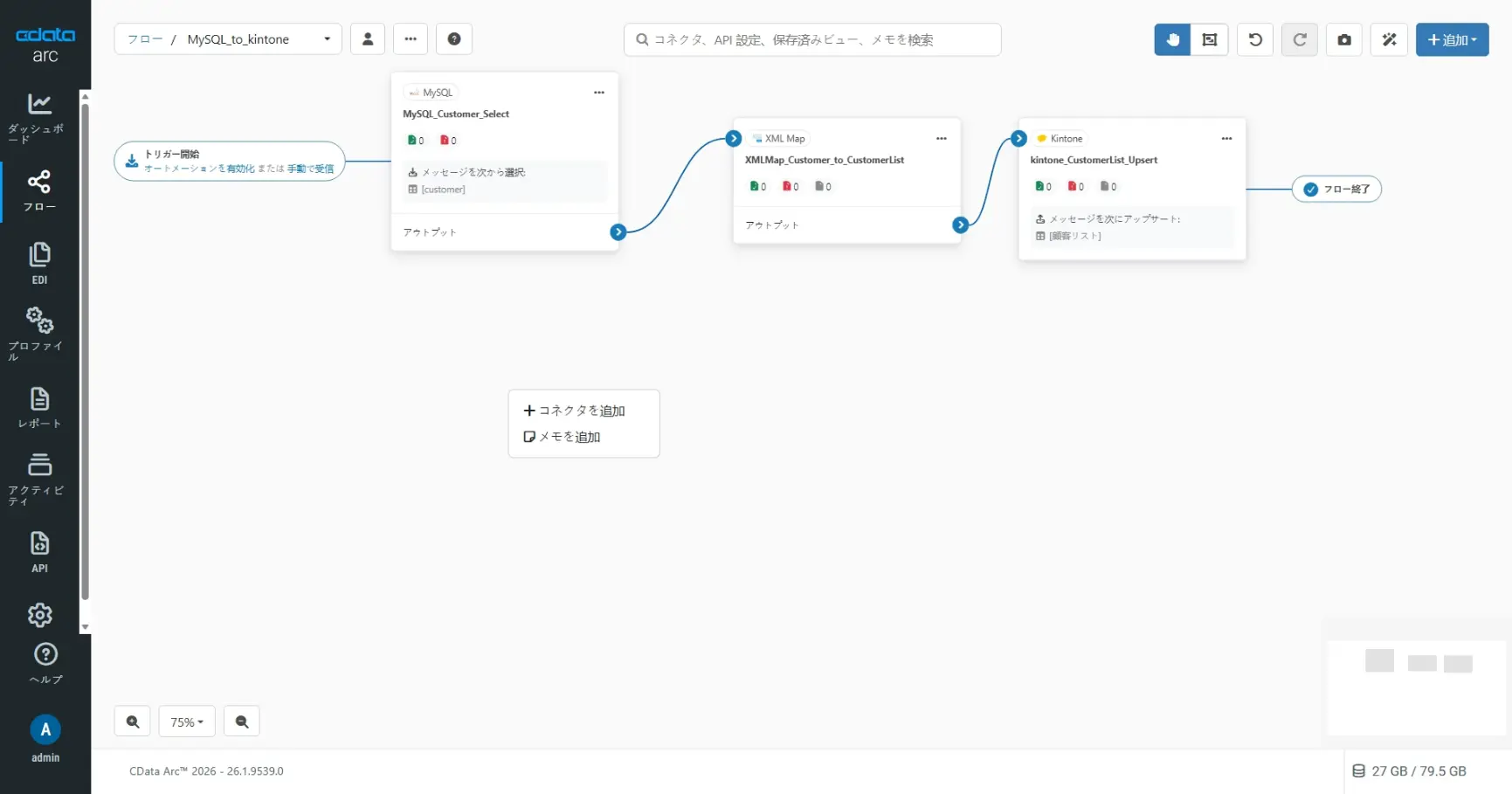
Task: Click the admin user avatar
Action: coord(45,729)
